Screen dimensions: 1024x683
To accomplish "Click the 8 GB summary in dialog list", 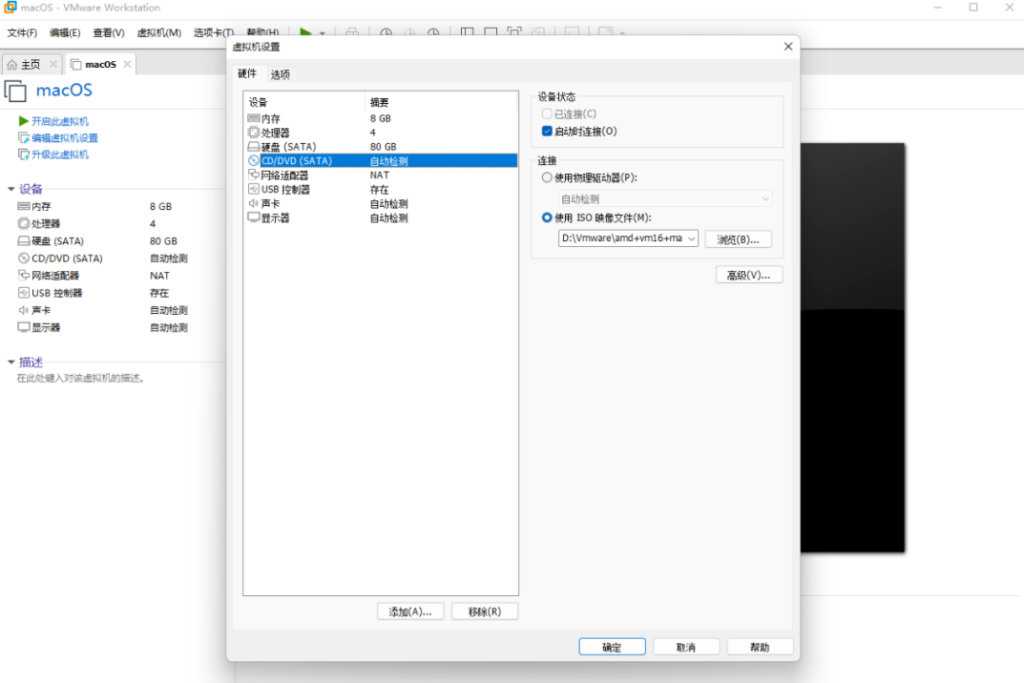I will click(380, 118).
